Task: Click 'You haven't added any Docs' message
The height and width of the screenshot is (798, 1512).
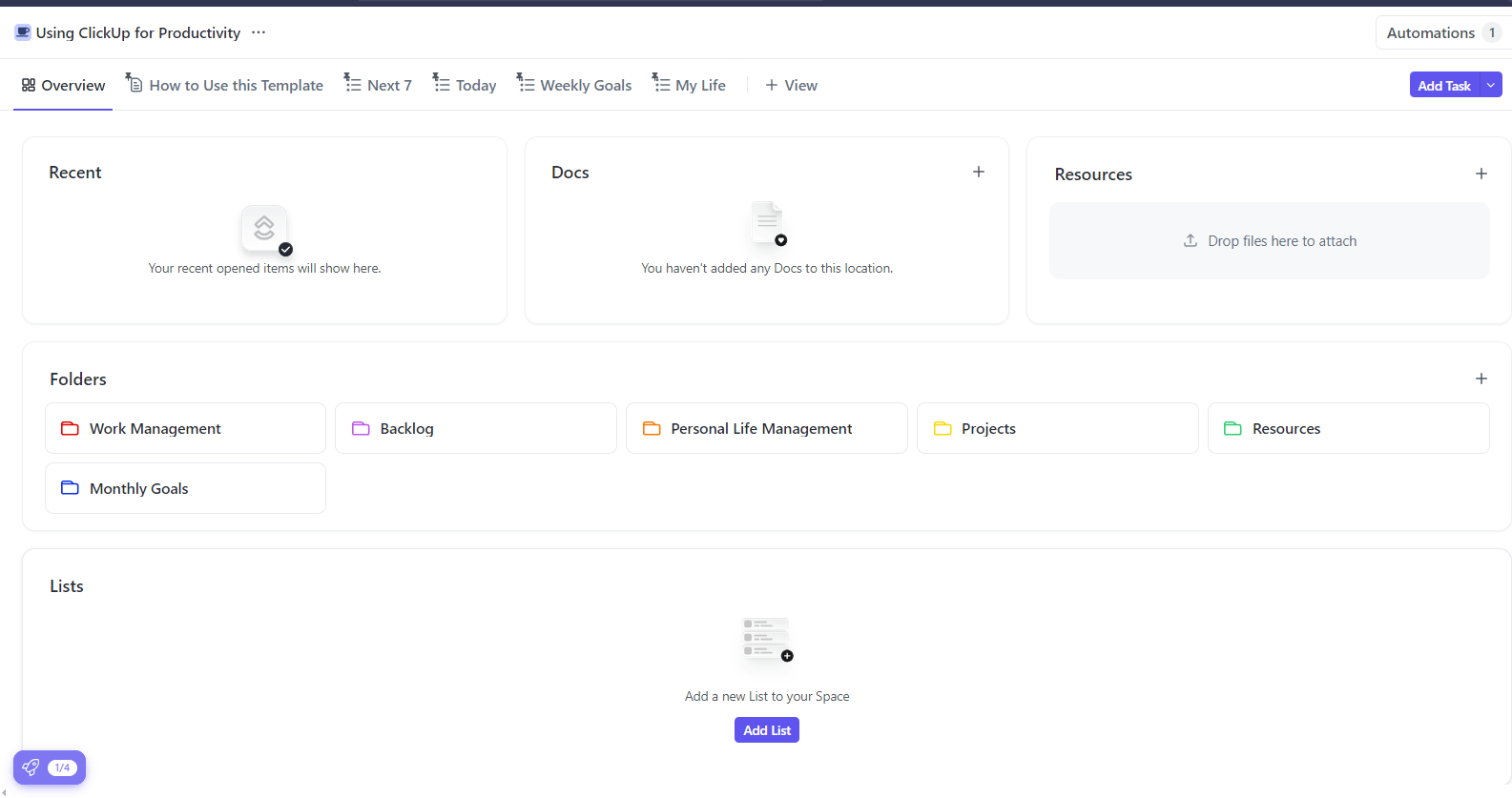Action: tap(767, 268)
